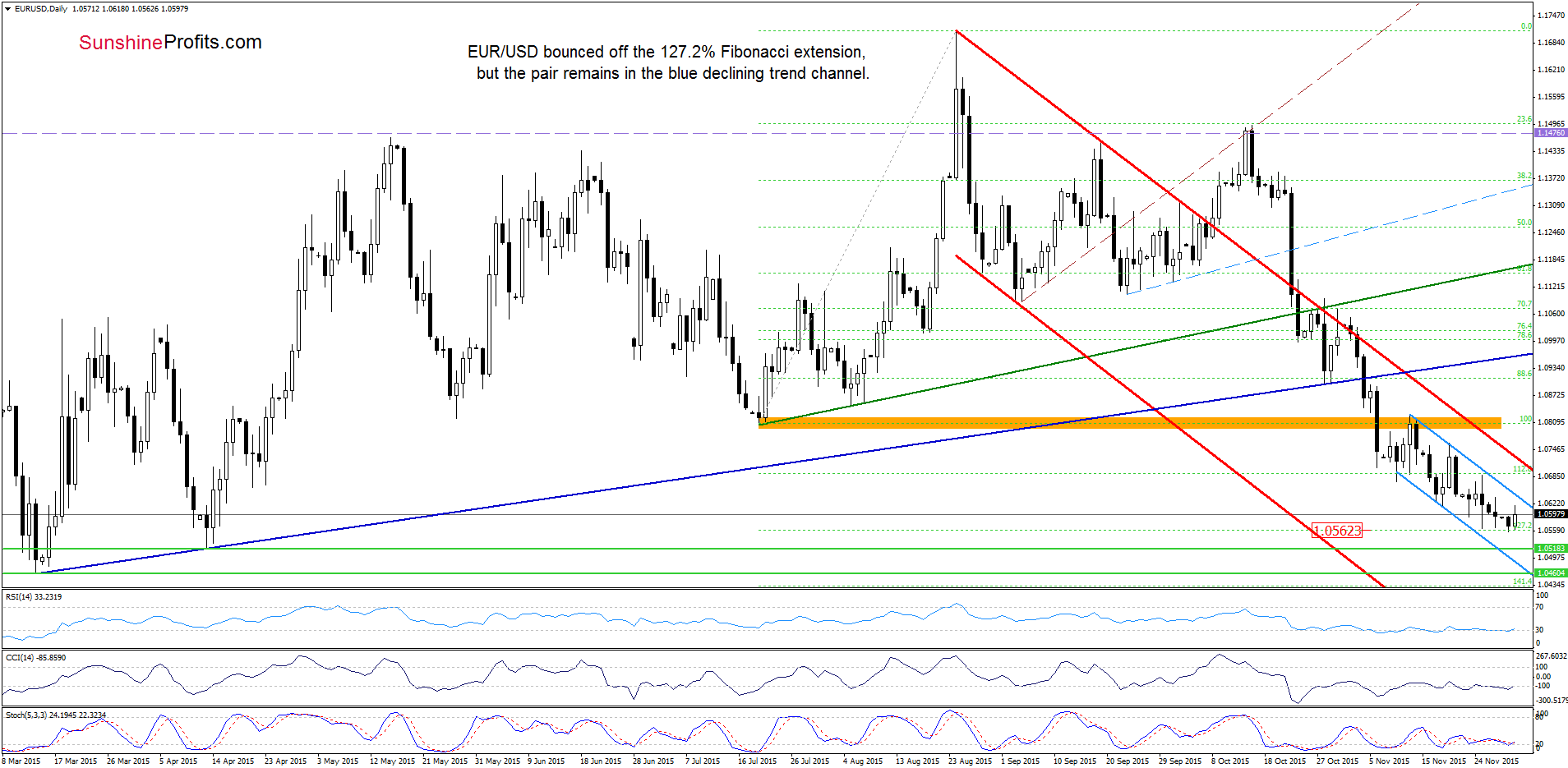The height and width of the screenshot is (768, 1568).
Task: Click the 1.11845 value on price axis
Action: tap(1551, 260)
